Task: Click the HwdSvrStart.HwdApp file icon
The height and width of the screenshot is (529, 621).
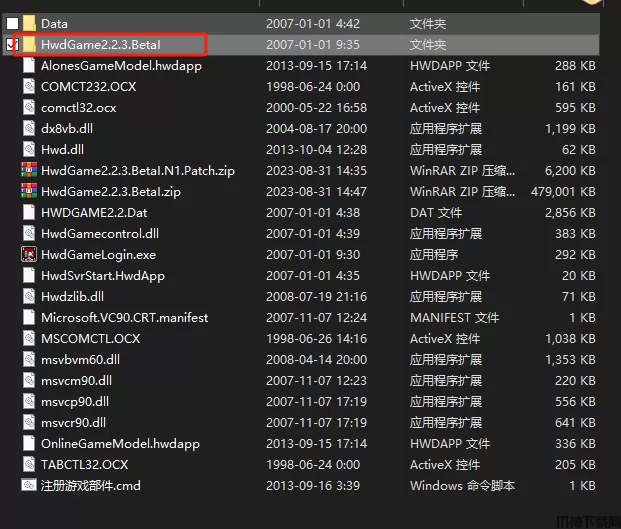Action: coord(29,275)
